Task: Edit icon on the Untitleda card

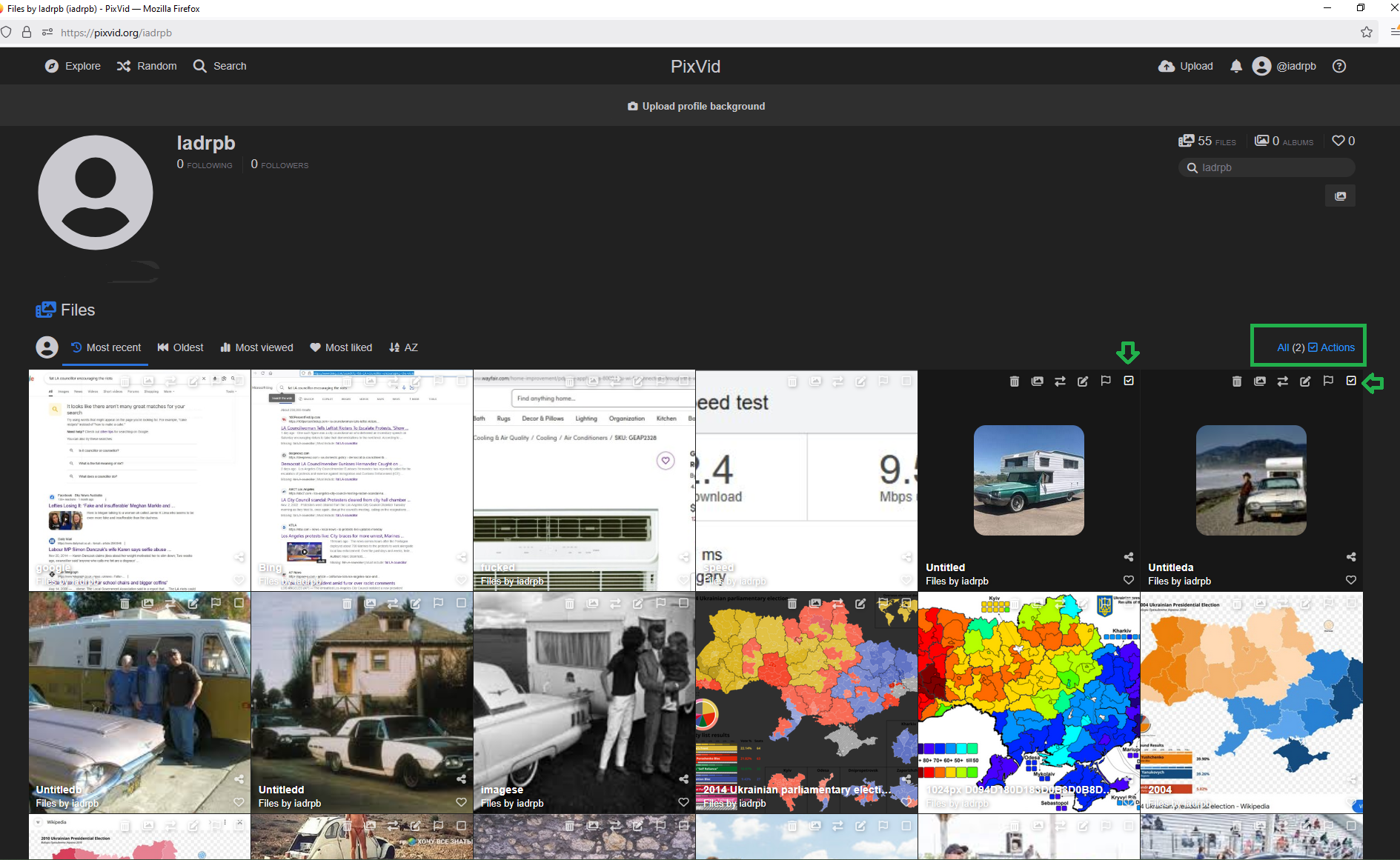Action: tap(1305, 381)
